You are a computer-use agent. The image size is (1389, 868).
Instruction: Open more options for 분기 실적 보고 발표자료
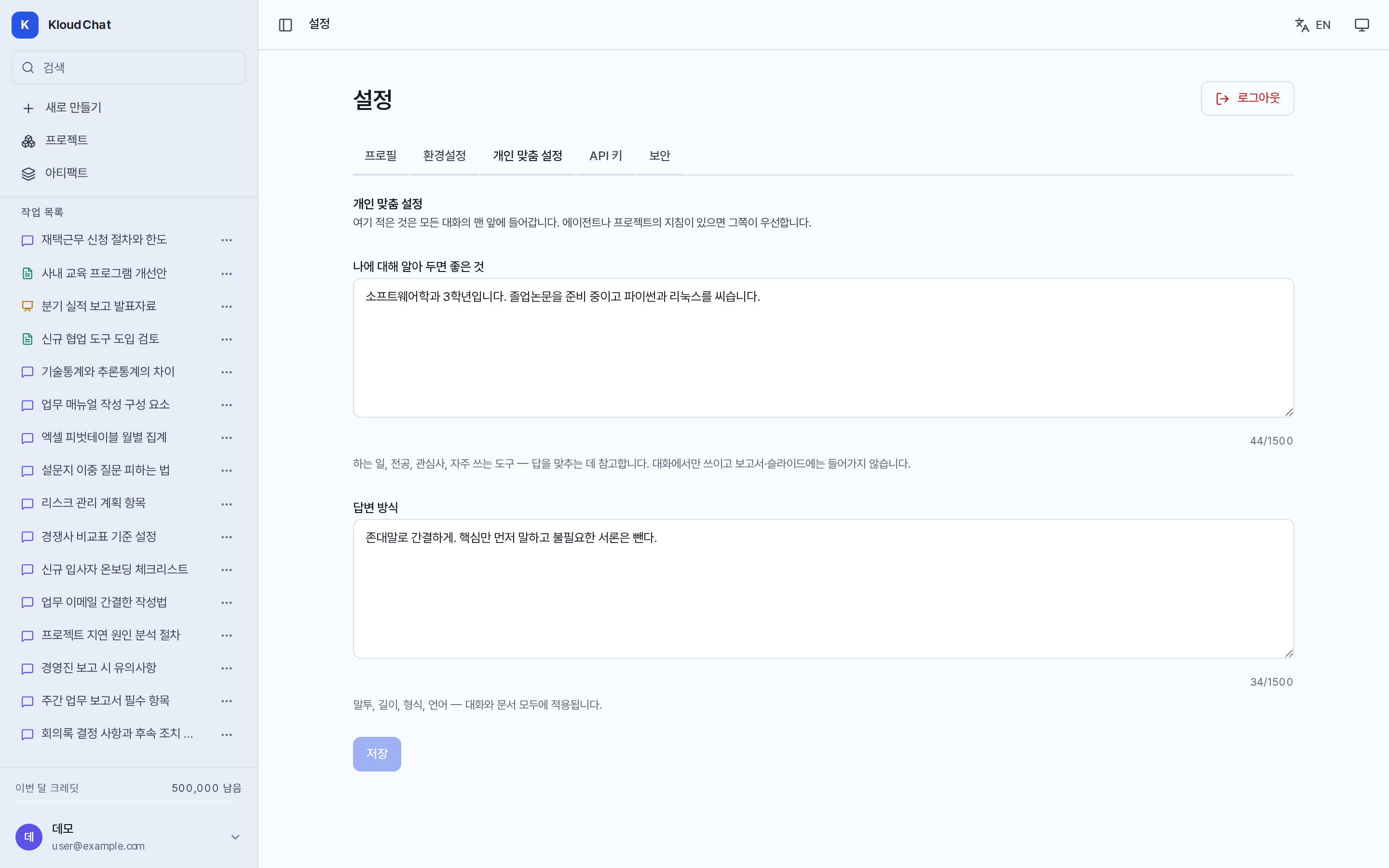227,306
